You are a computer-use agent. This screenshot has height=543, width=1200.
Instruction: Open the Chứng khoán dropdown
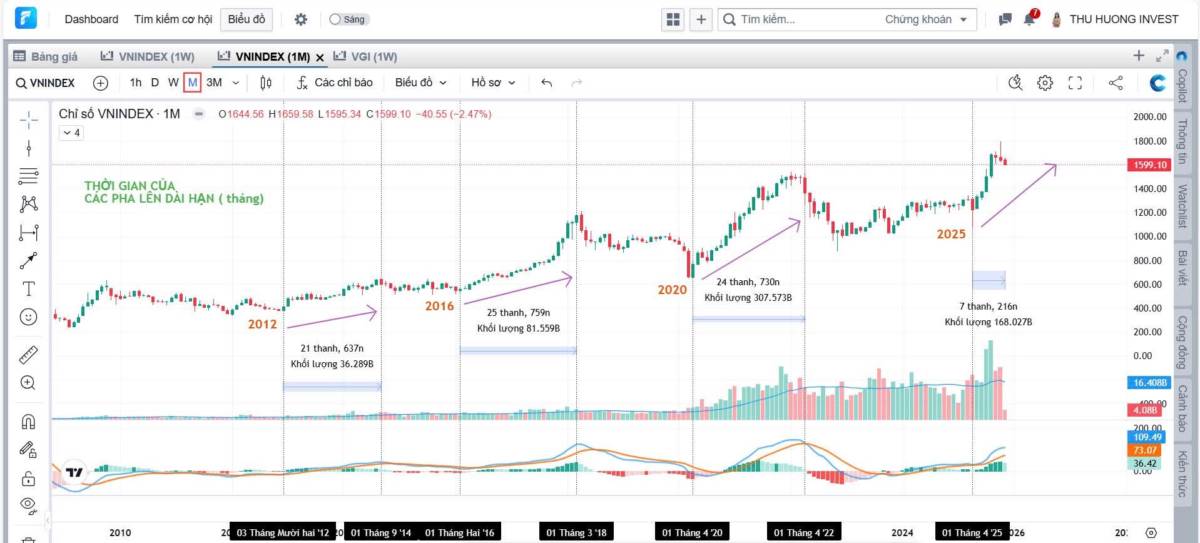pyautogui.click(x=930, y=19)
